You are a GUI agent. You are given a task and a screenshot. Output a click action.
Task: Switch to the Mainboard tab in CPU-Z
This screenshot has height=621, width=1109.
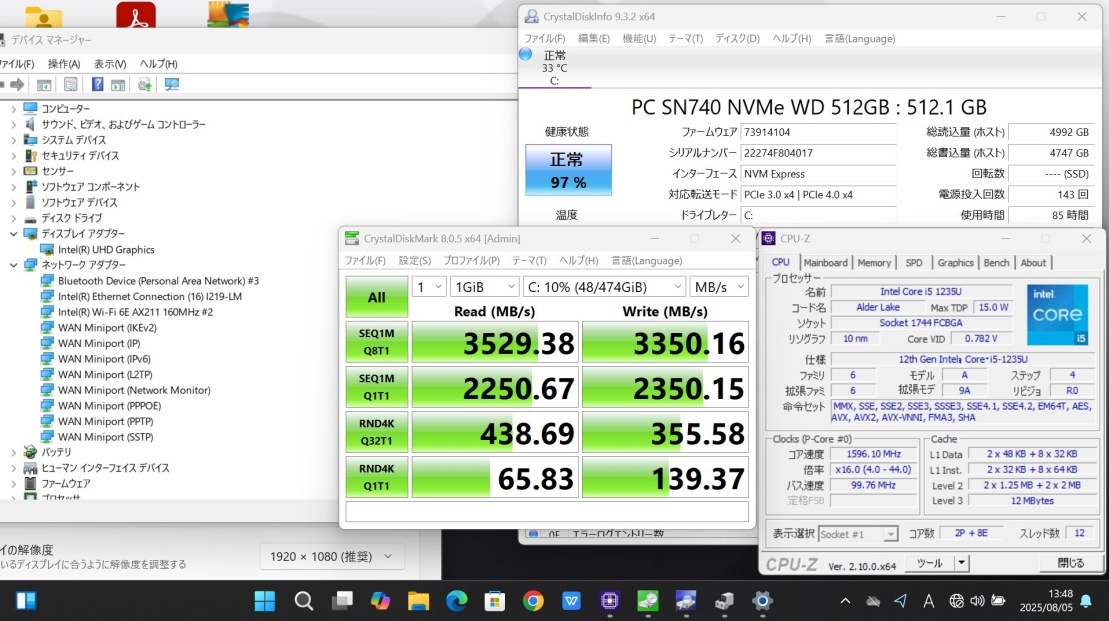coord(825,262)
